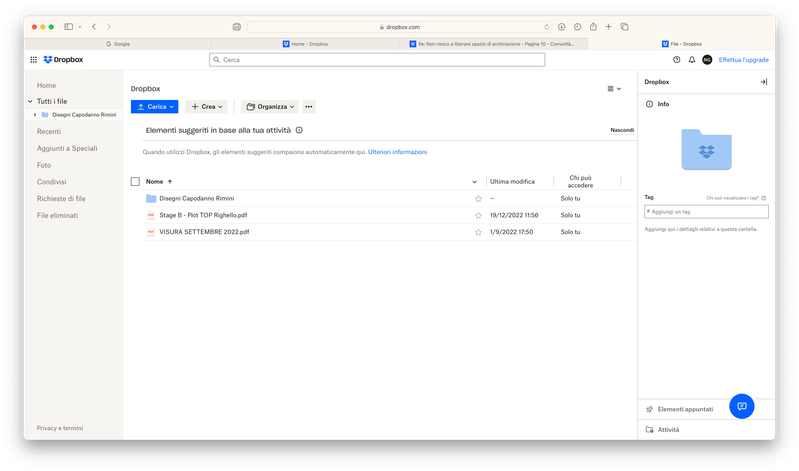Screen dimensions: 799x471
Task: Click the Safari address bar
Action: (399, 27)
